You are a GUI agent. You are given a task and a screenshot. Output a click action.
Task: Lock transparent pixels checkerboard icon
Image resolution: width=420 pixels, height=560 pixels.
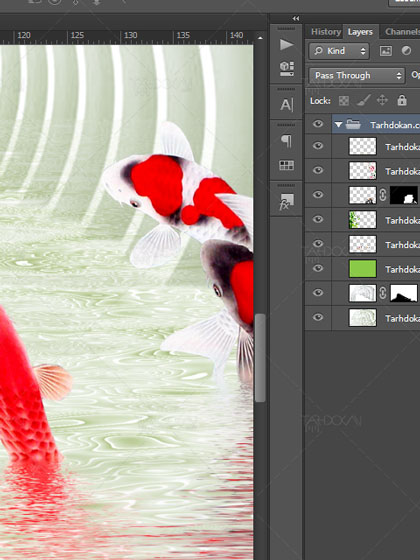[344, 101]
